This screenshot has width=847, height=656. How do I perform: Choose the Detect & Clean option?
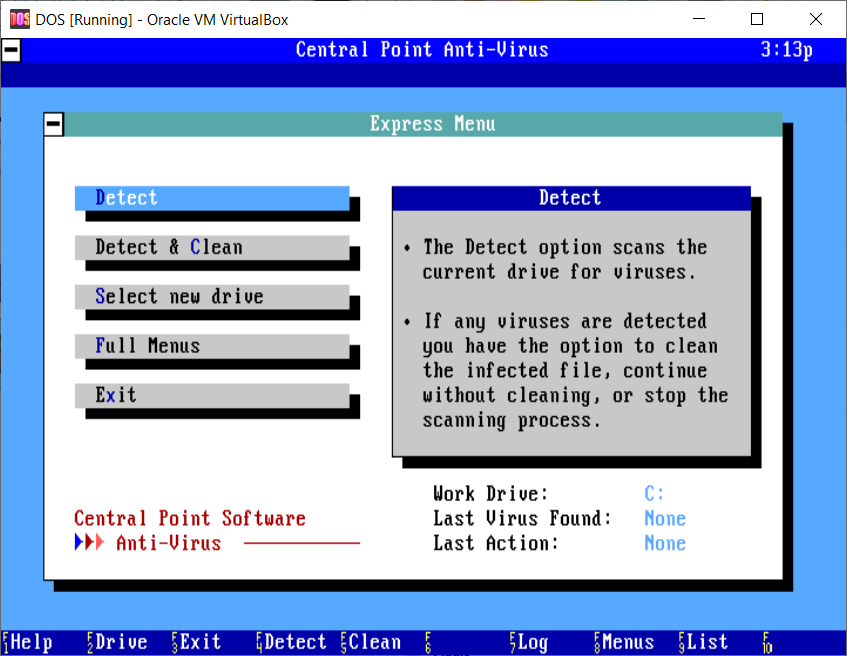(212, 247)
